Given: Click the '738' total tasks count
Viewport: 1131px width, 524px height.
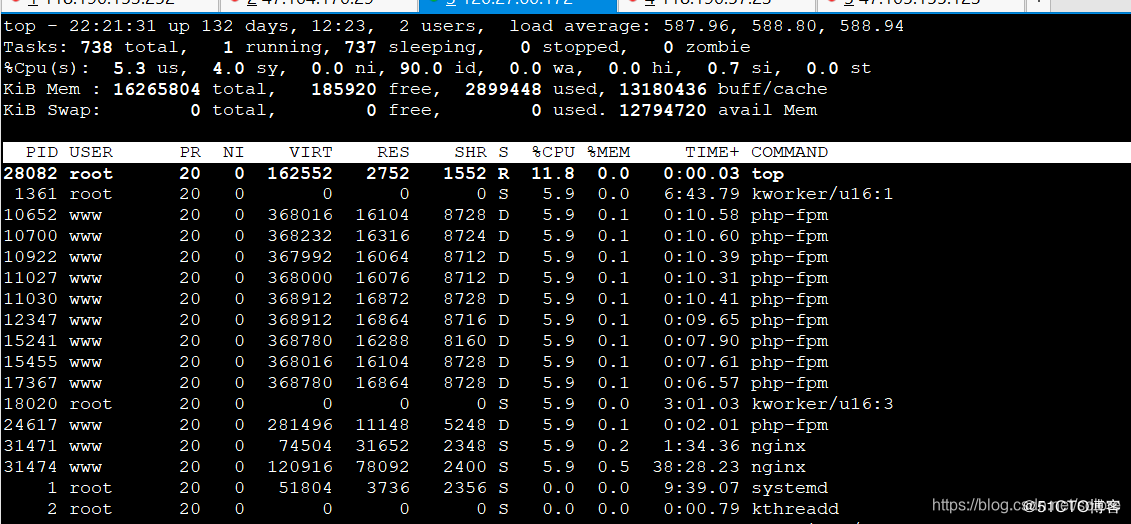Looking at the screenshot, I should tap(97, 47).
